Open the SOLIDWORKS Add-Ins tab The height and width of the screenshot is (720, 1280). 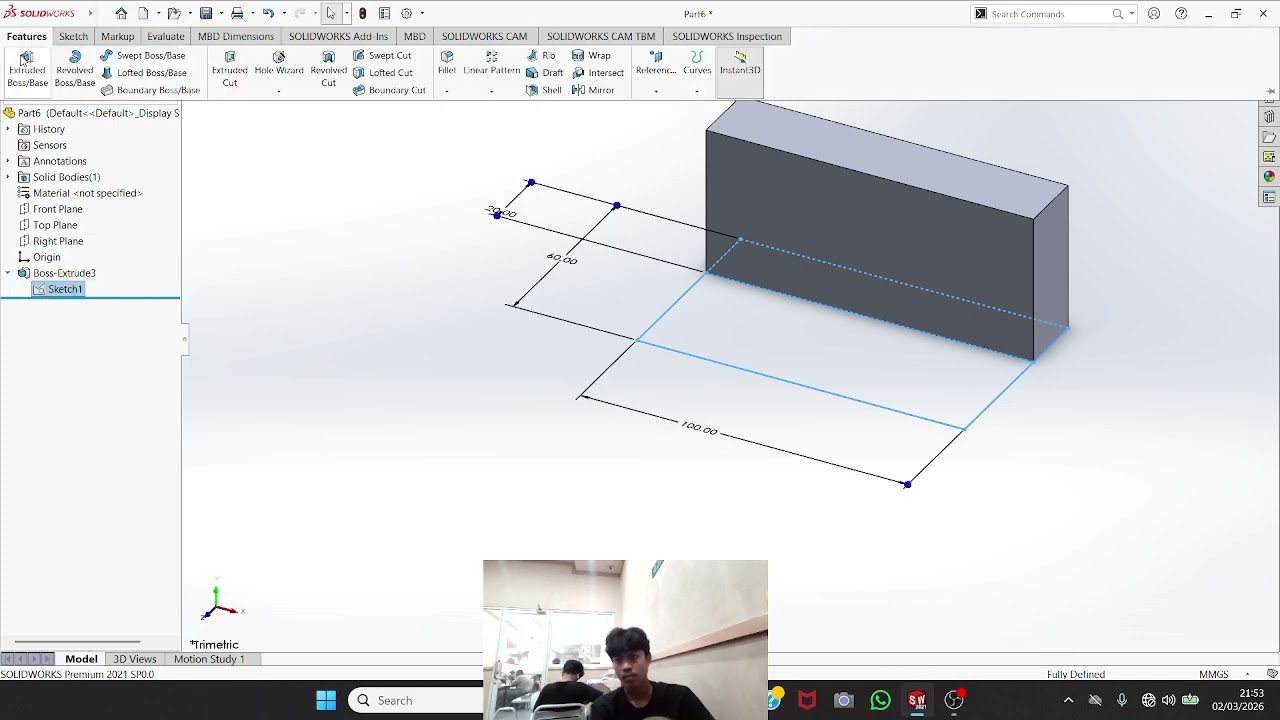click(338, 36)
